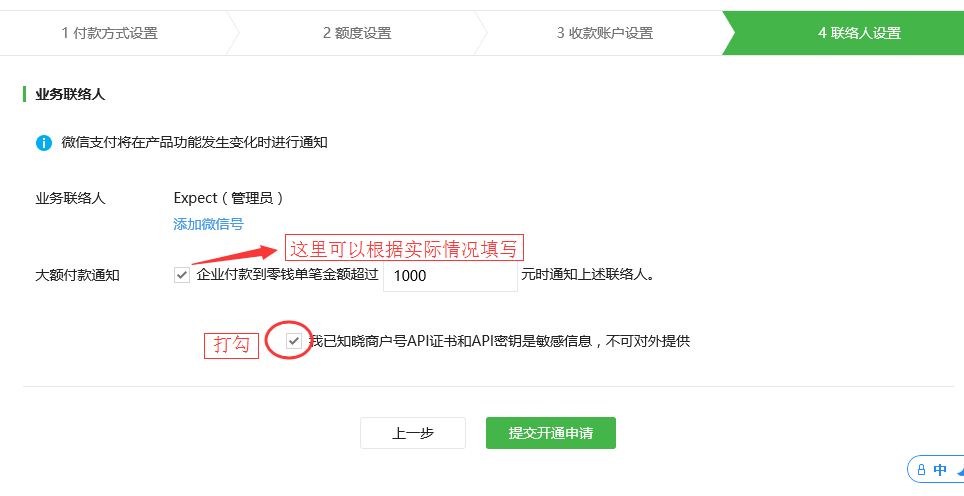This screenshot has height=496, width=964.
Task: Click the blue info icon beside 微信支付 notice
Action: click(44, 143)
